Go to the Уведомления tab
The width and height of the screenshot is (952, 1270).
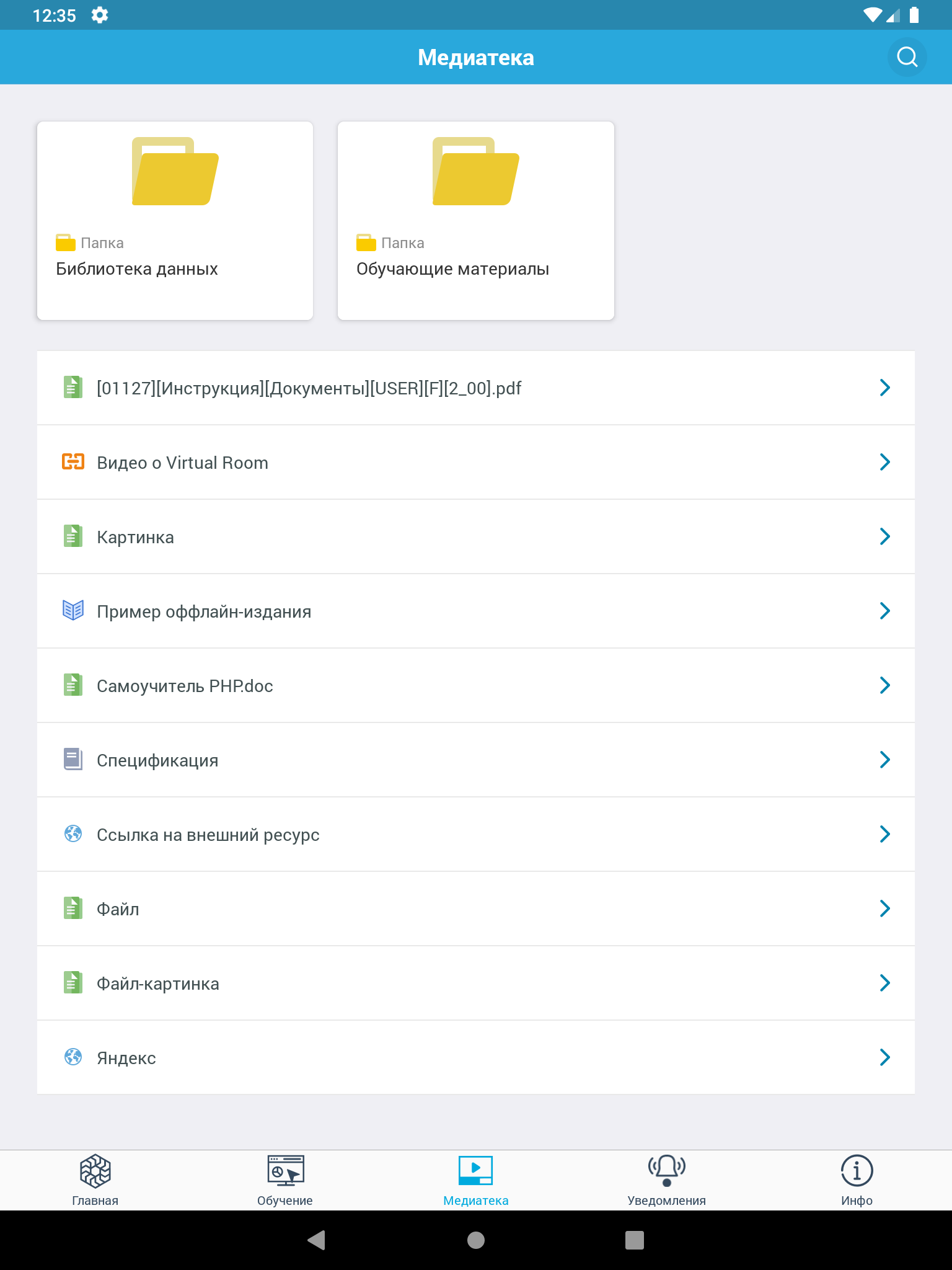(x=666, y=1180)
